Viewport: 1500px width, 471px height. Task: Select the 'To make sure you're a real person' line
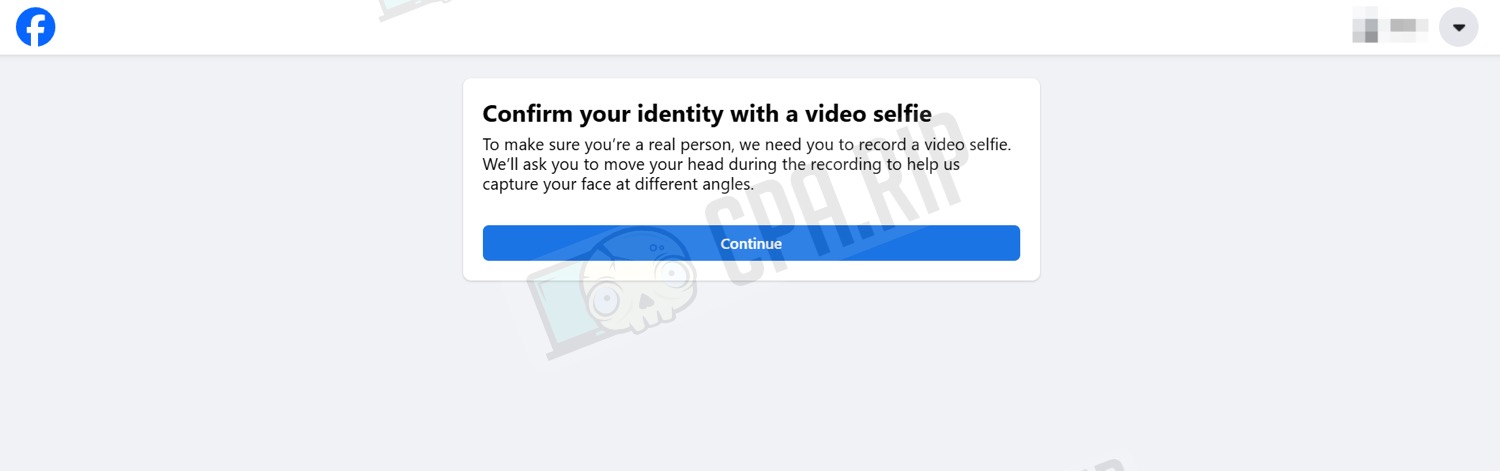click(747, 144)
